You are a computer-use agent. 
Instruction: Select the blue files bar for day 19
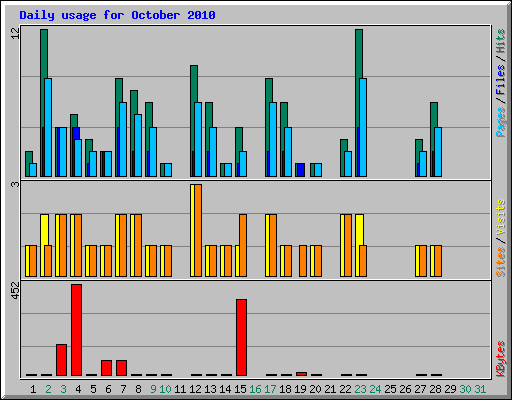[301, 170]
